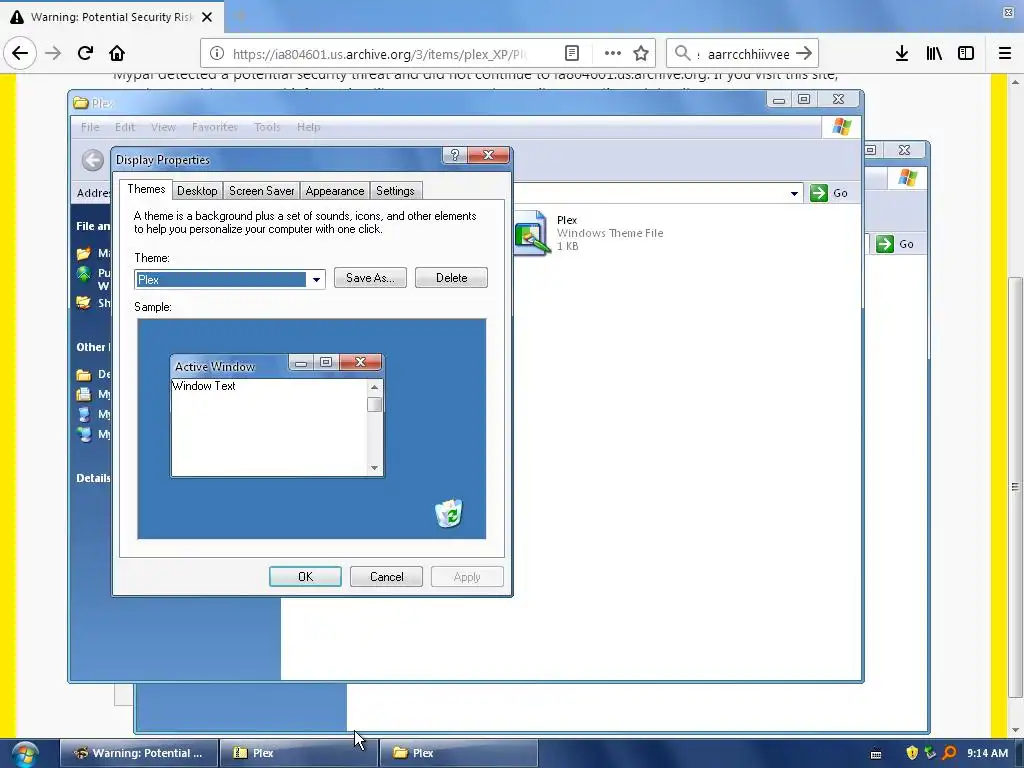Switch to the Themes tab
Viewport: 1024px width, 768px height.
tap(146, 189)
